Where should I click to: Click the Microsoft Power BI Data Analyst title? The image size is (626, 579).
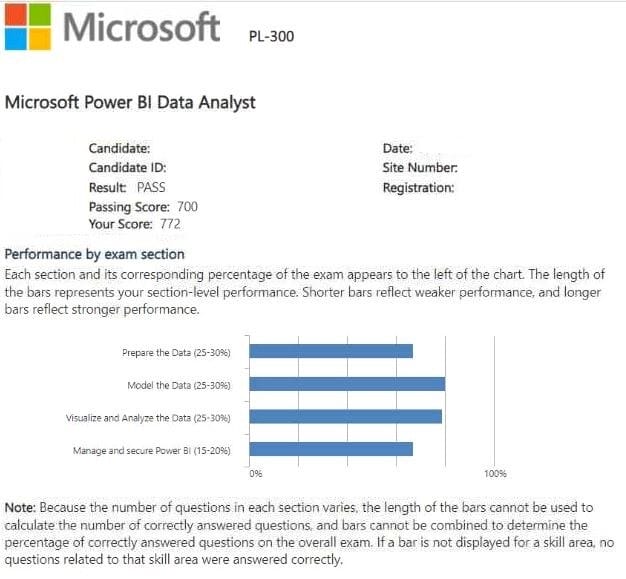[130, 102]
